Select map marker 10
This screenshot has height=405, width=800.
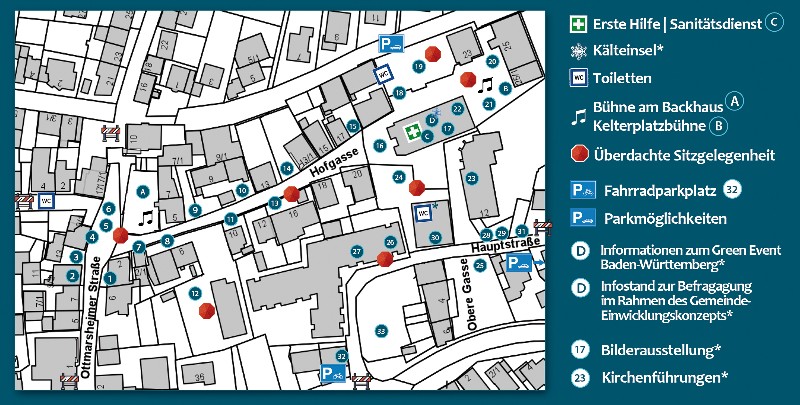pyautogui.click(x=242, y=189)
